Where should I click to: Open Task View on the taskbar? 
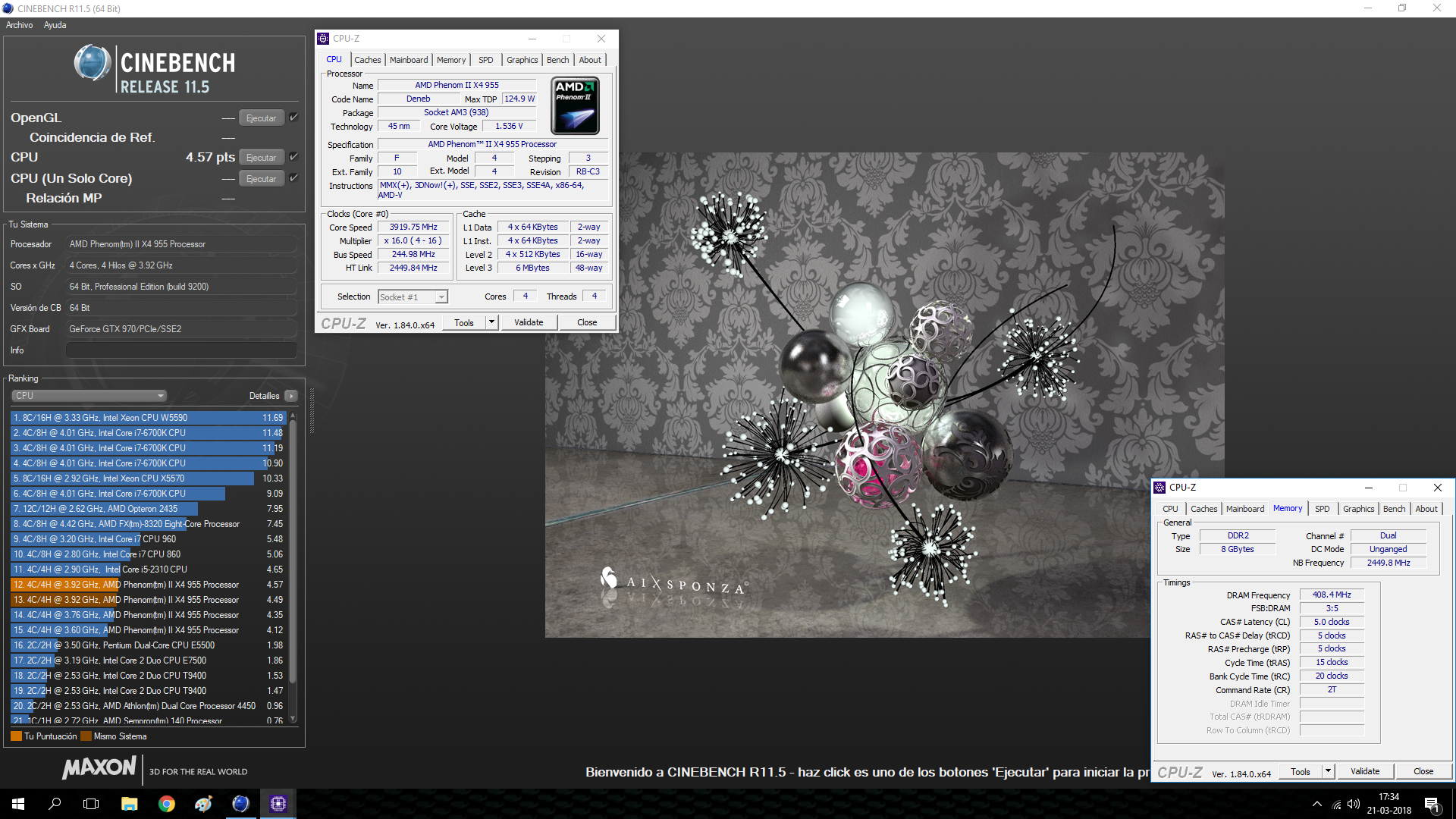click(x=91, y=804)
